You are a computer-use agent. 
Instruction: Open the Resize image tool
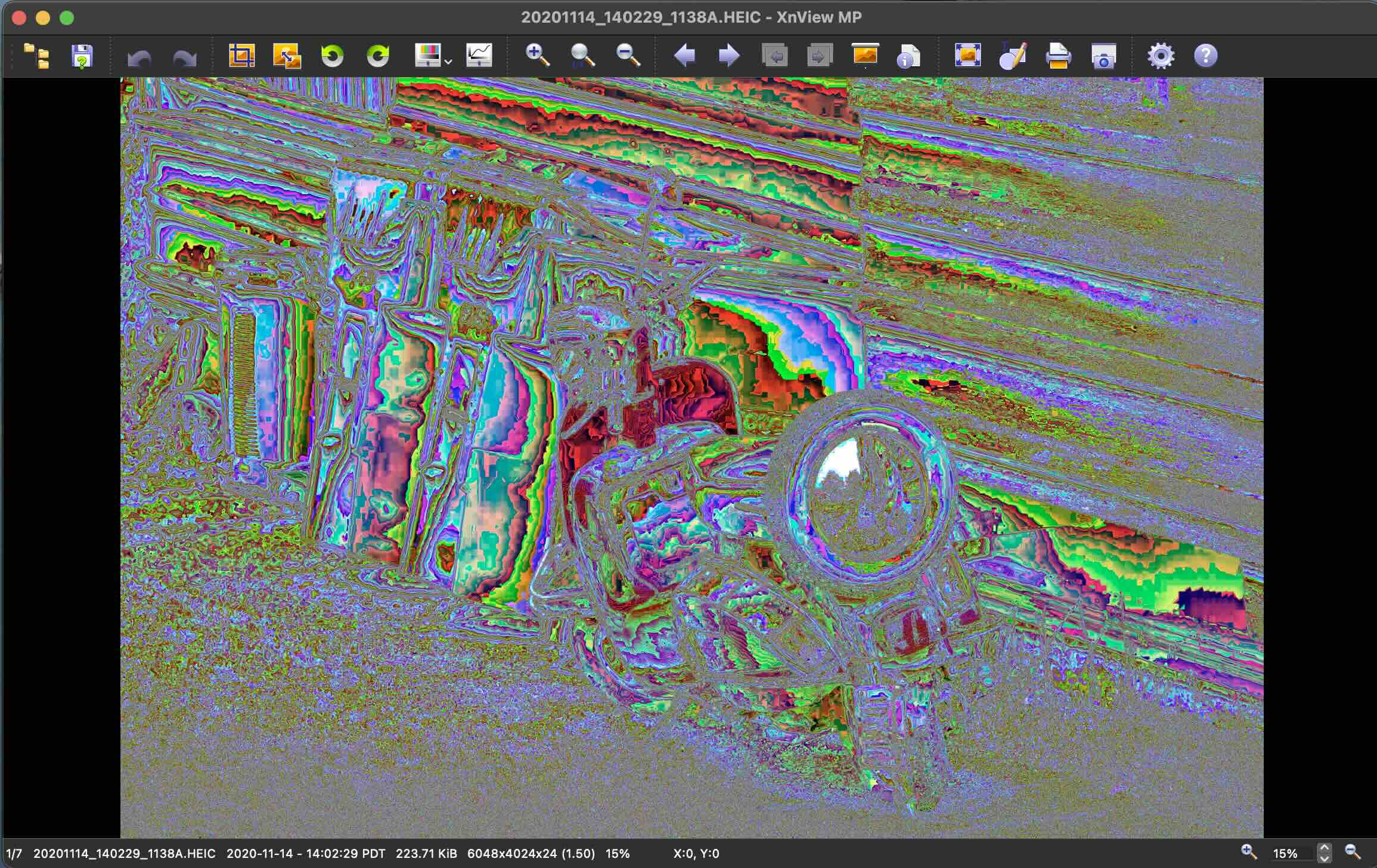[x=287, y=56]
